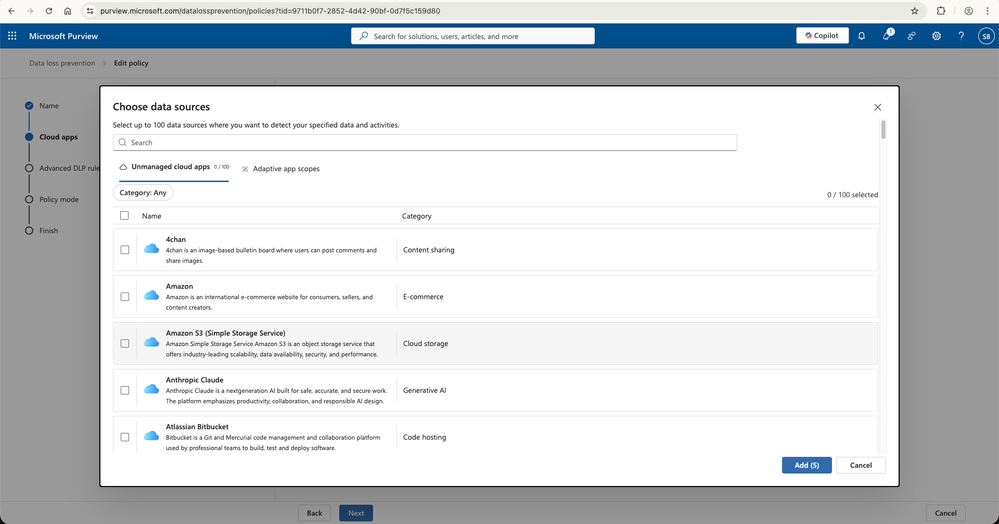Click the Amazon cloud app icon

151,296
